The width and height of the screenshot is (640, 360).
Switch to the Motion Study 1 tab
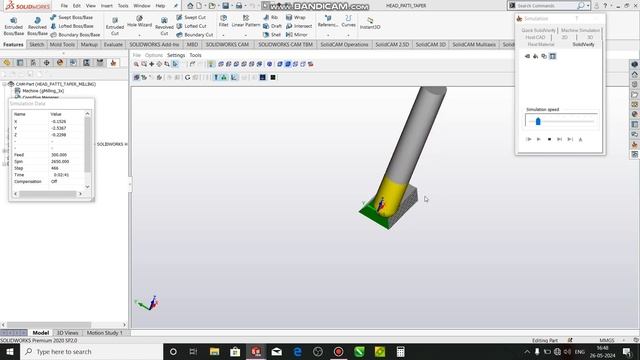104,333
